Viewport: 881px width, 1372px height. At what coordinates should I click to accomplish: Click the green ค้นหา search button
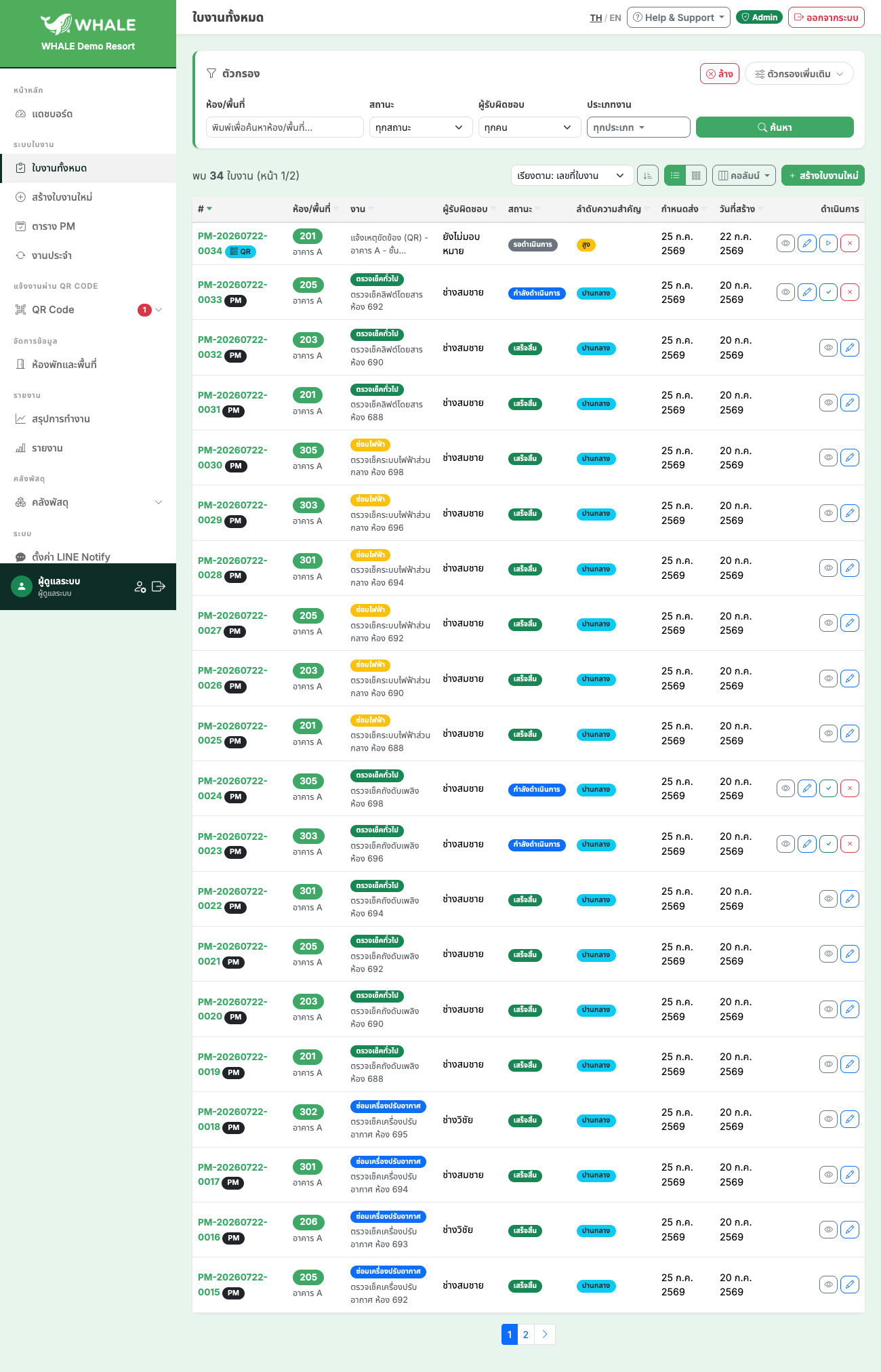775,127
